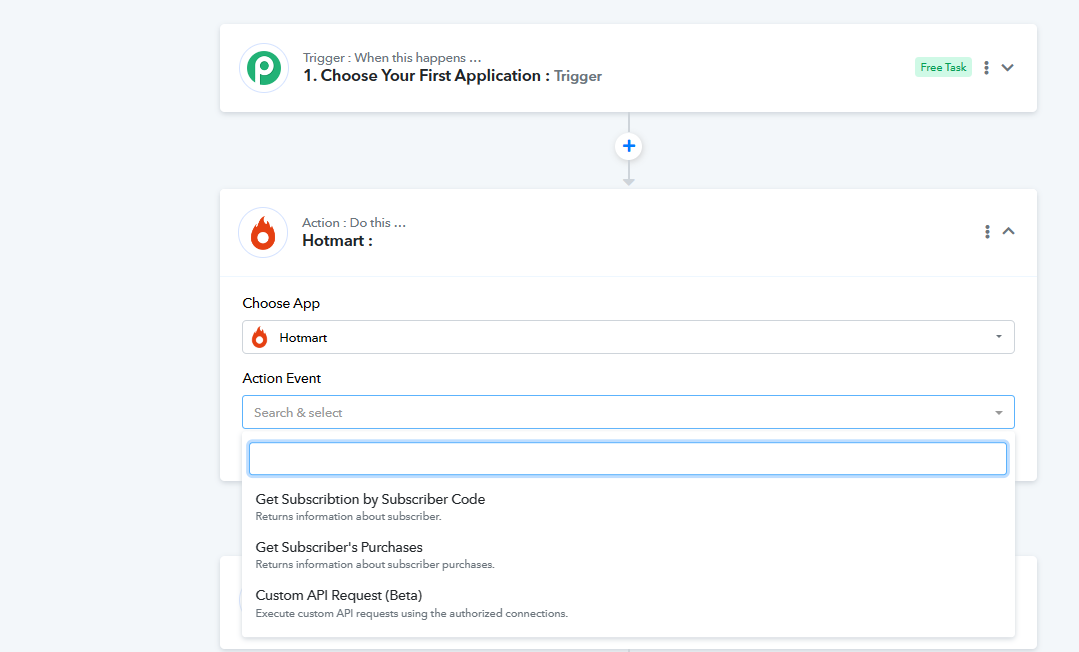Screen dimensions: 1079x652
Task: Select Get Subscribtion by Subscriber Code
Action: 628,507
